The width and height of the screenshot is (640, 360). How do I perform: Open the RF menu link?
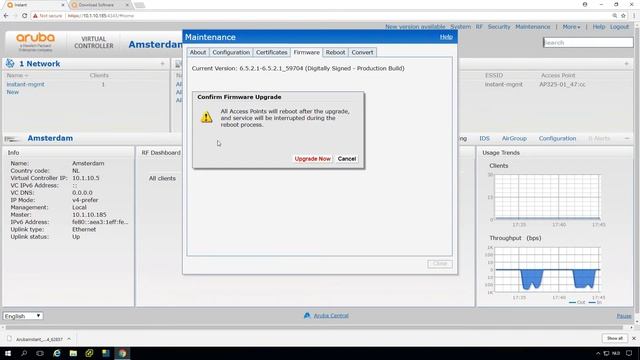(479, 27)
